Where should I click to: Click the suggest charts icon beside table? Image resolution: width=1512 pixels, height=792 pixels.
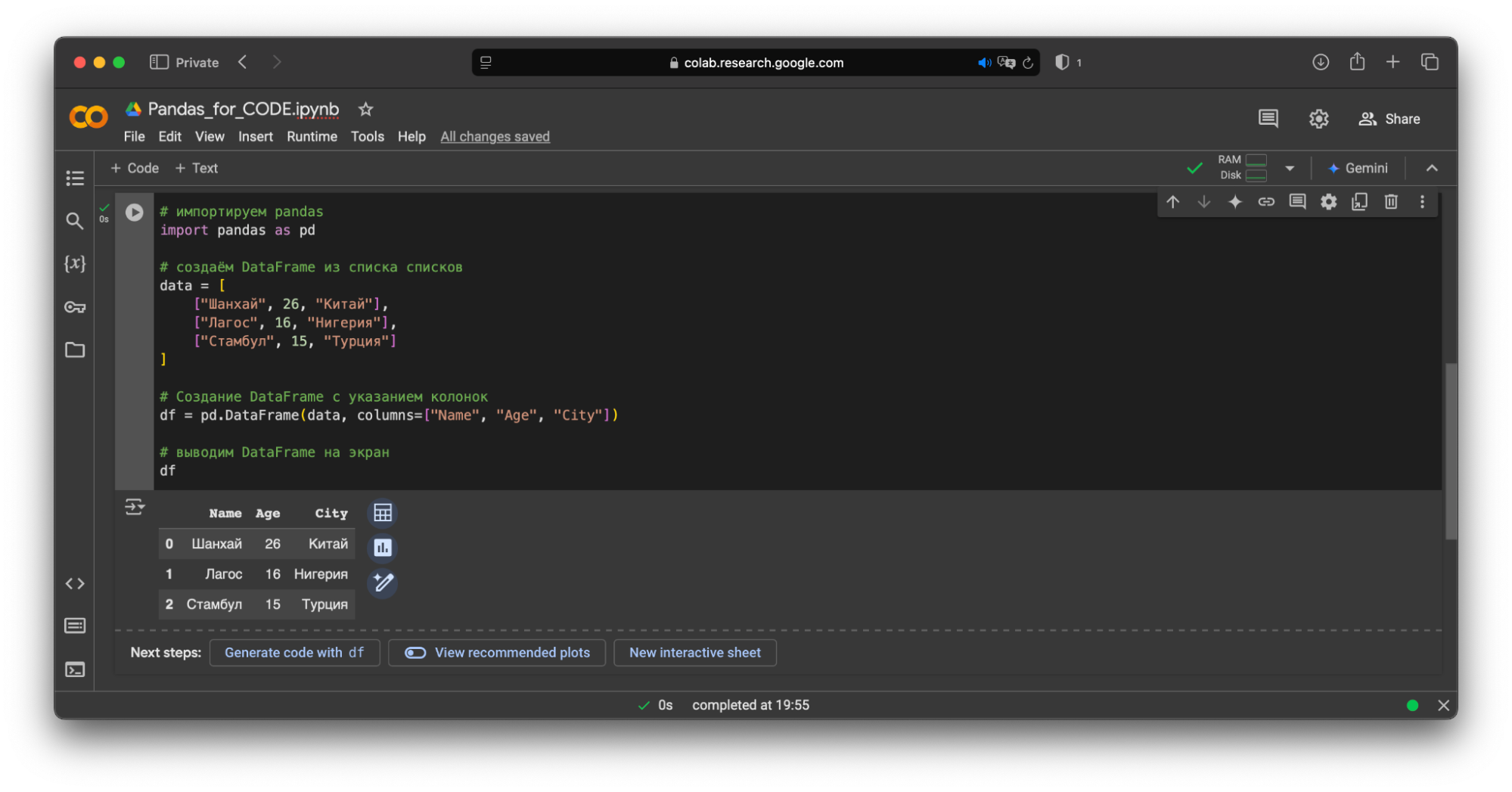[x=383, y=548]
